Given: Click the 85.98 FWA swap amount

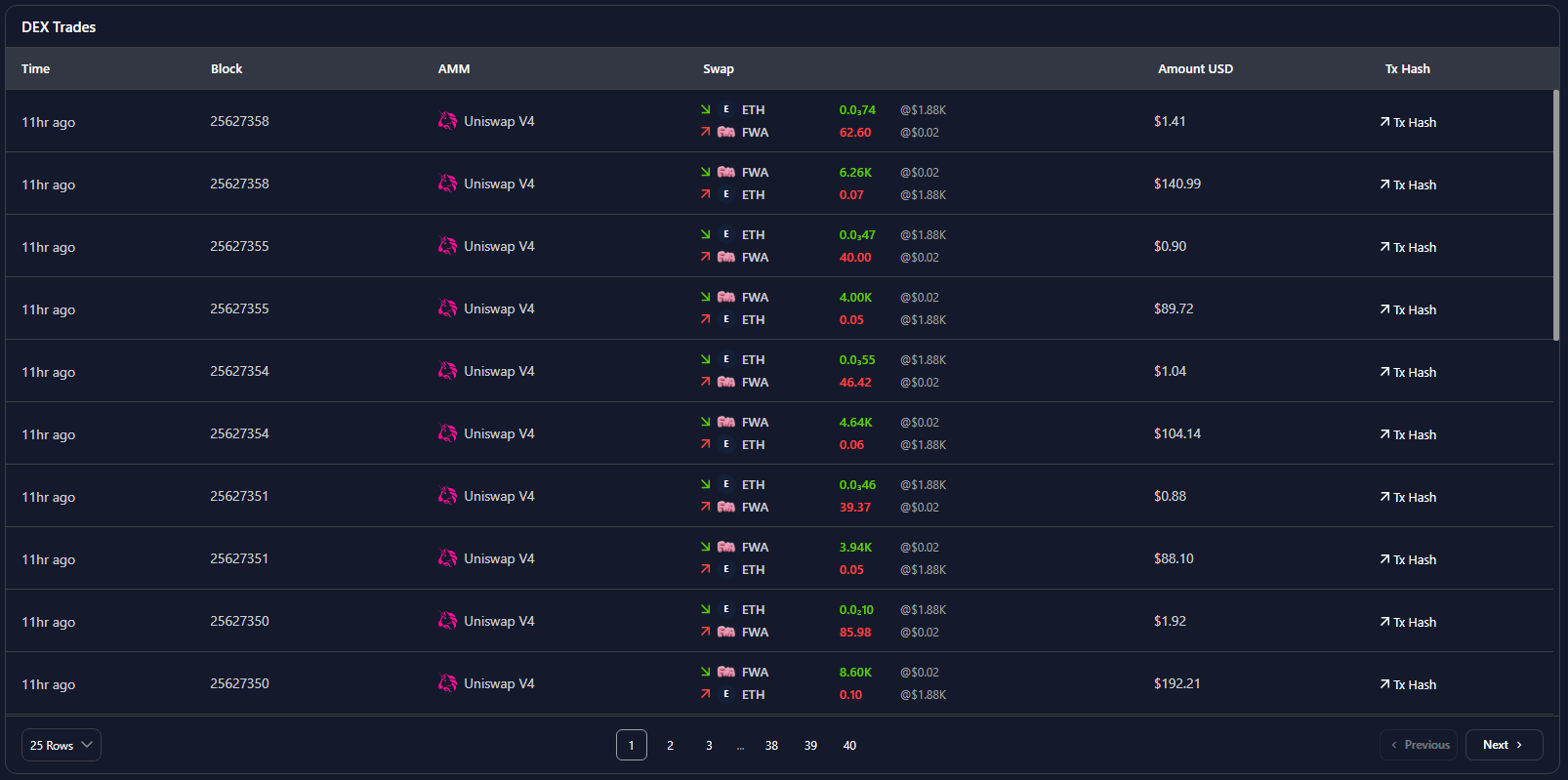Looking at the screenshot, I should pos(855,632).
